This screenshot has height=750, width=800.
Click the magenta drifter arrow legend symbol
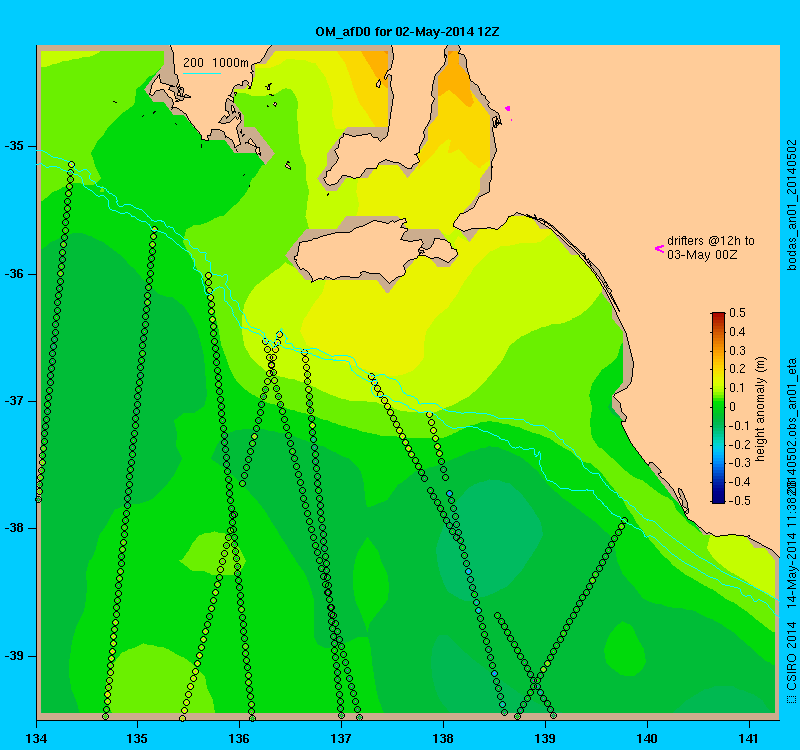[659, 248]
